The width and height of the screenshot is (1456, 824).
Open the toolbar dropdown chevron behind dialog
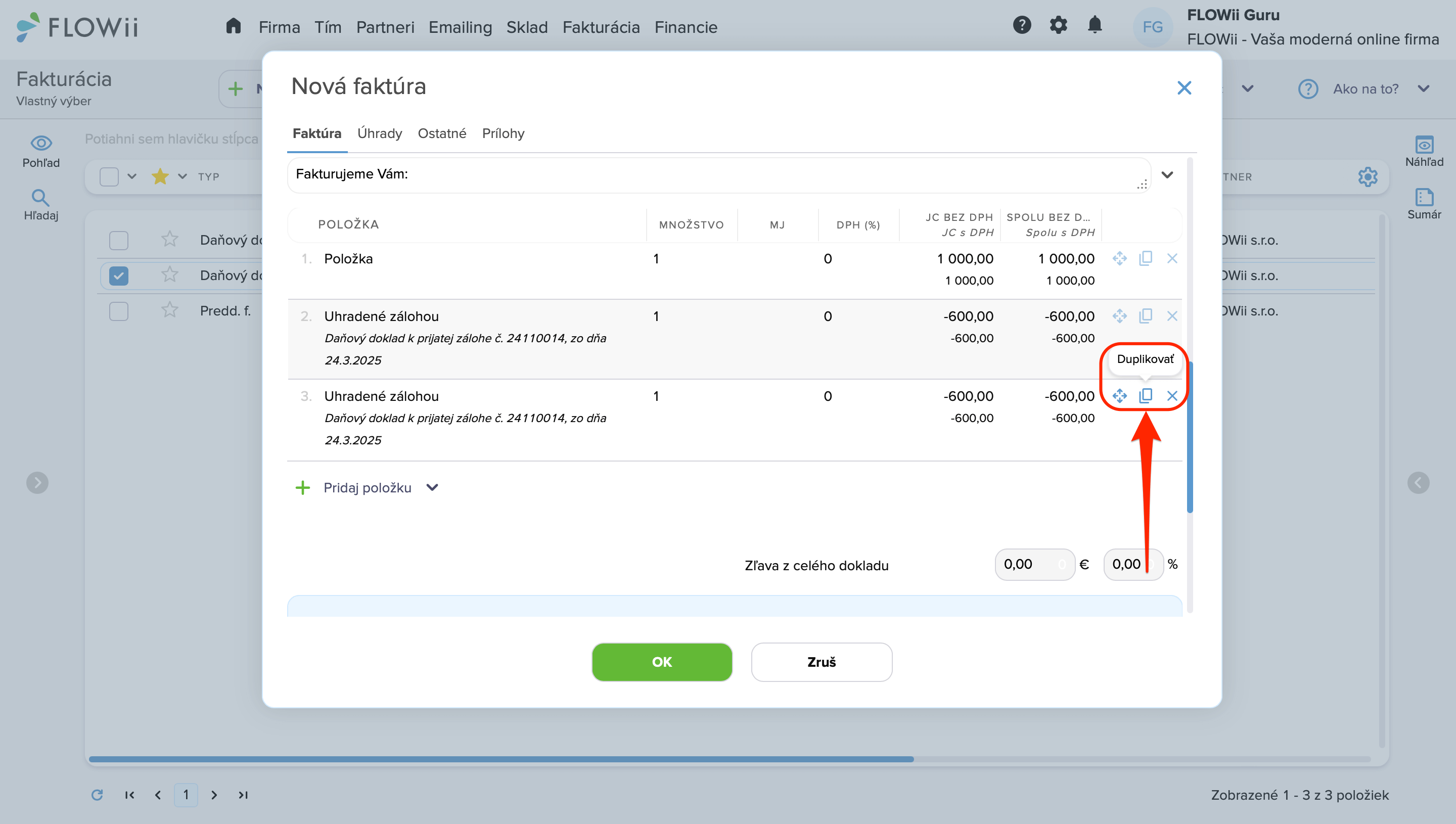pos(1248,88)
